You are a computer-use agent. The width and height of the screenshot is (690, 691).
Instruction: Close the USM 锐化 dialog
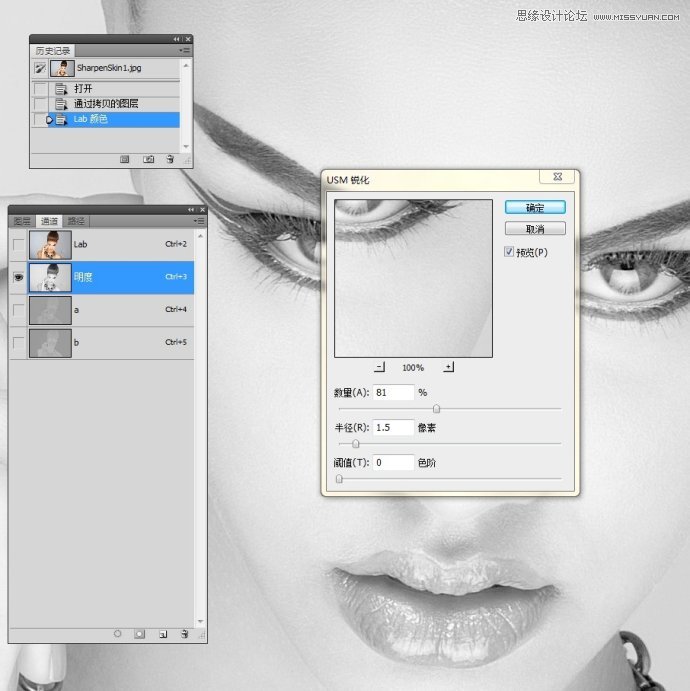557,176
